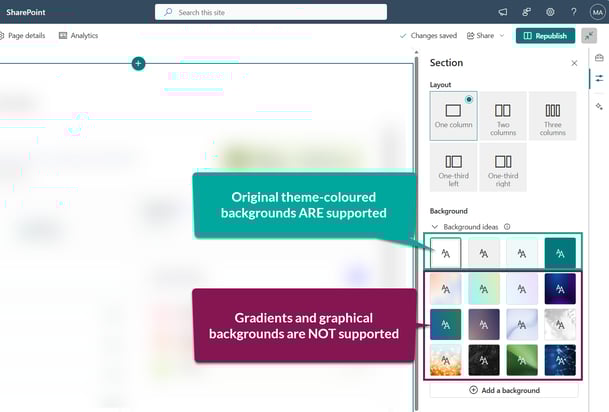
Task: Open the sparkle design ideas icon
Action: coord(599,105)
